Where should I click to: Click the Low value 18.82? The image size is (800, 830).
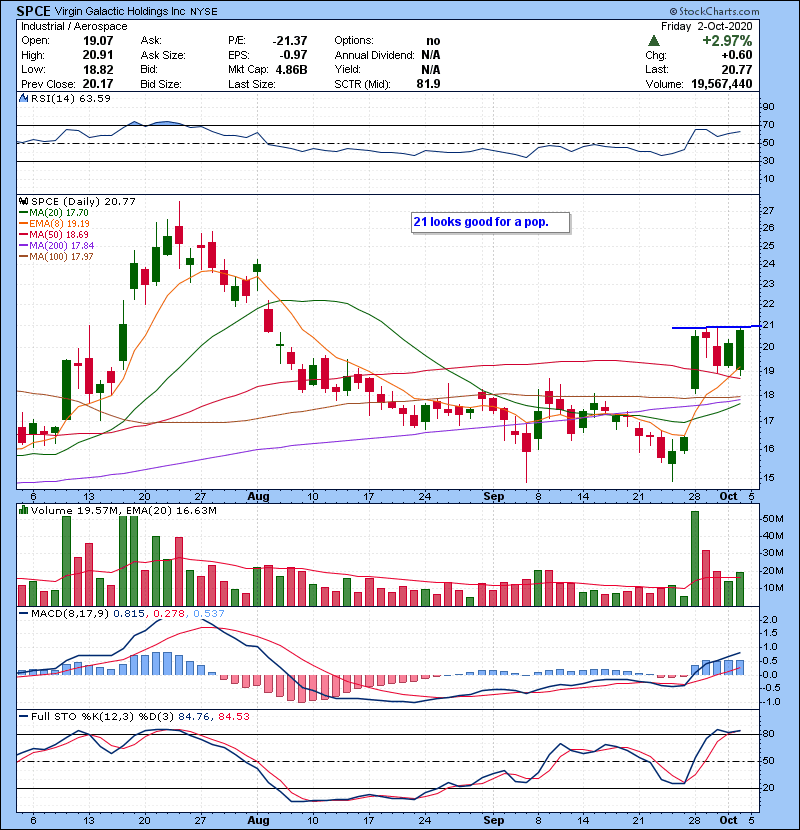(x=98, y=69)
